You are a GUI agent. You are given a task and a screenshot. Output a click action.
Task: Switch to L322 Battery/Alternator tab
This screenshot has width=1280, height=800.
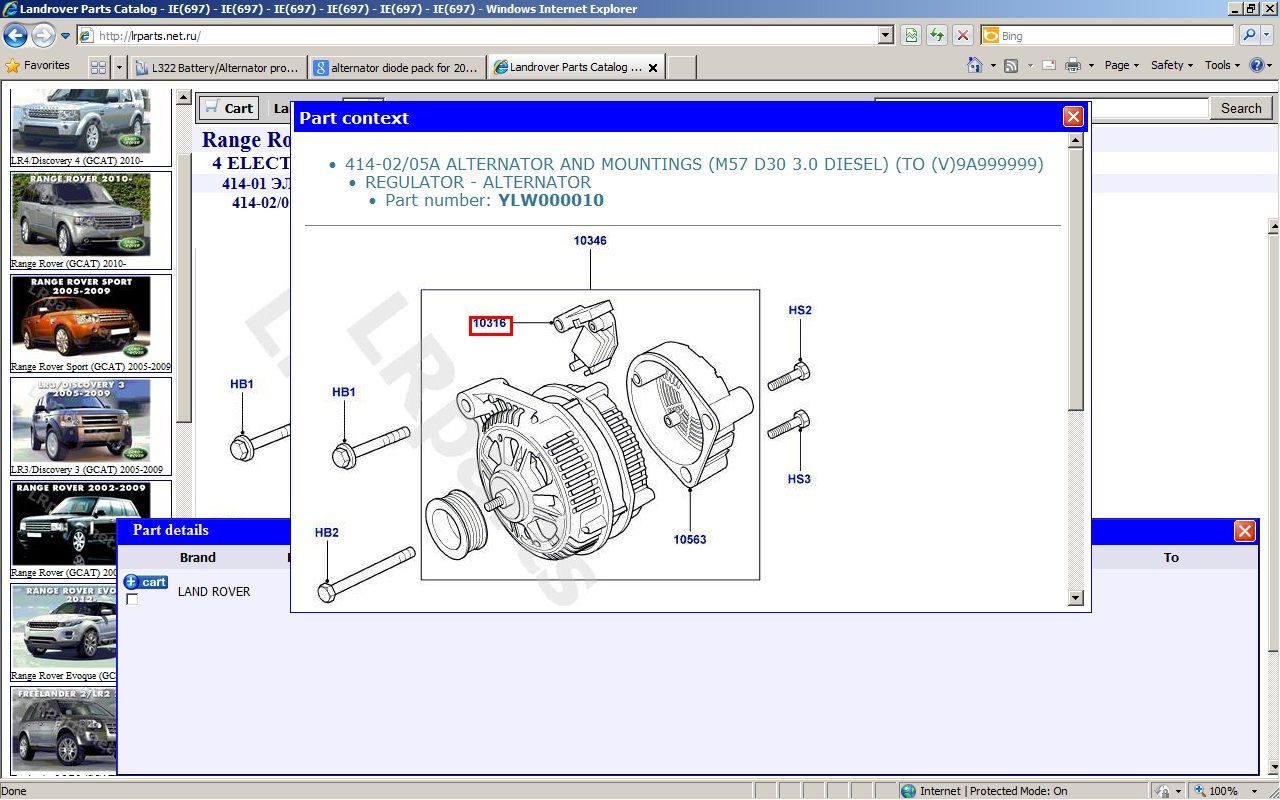pos(217,68)
